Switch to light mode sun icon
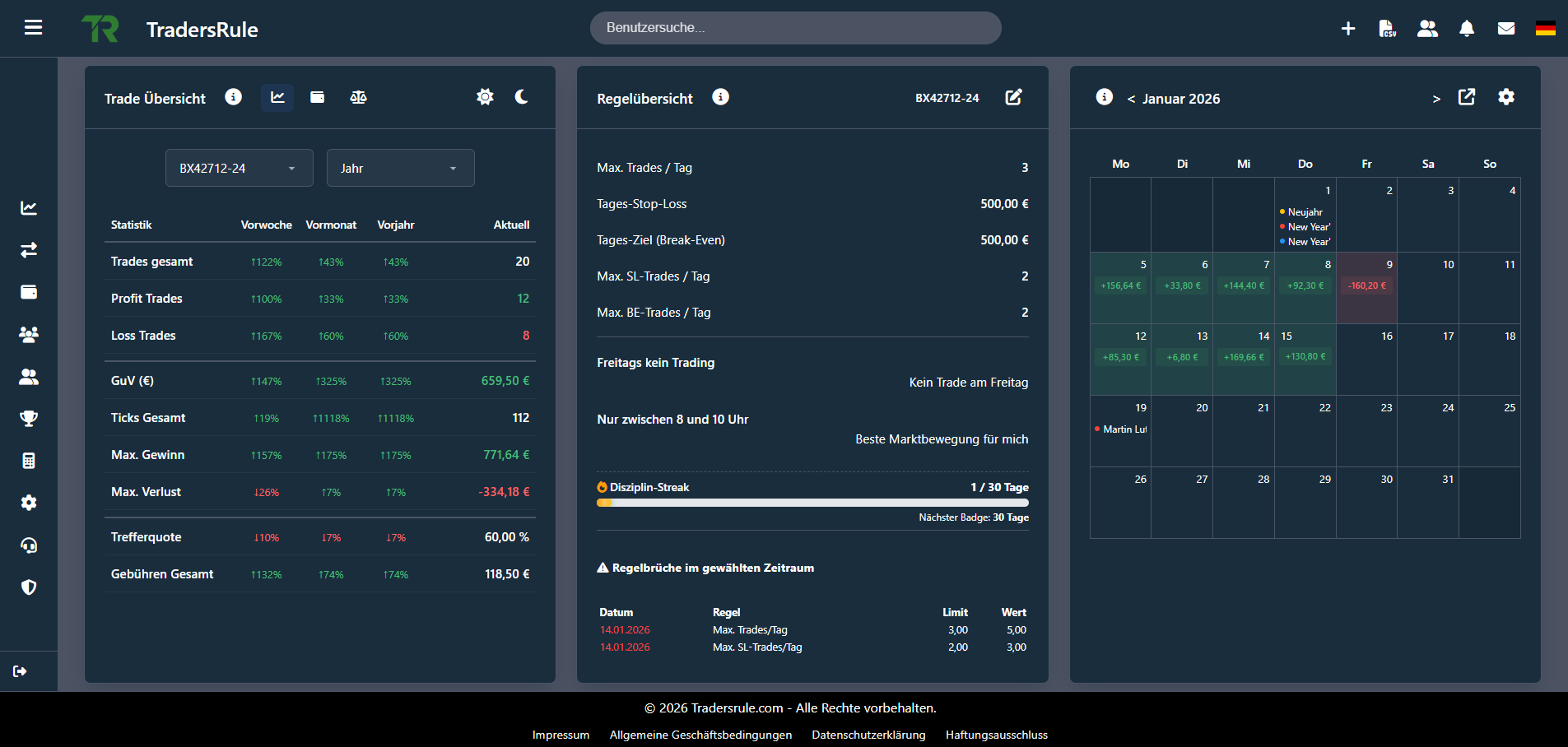This screenshot has width=1568, height=747. click(x=485, y=97)
